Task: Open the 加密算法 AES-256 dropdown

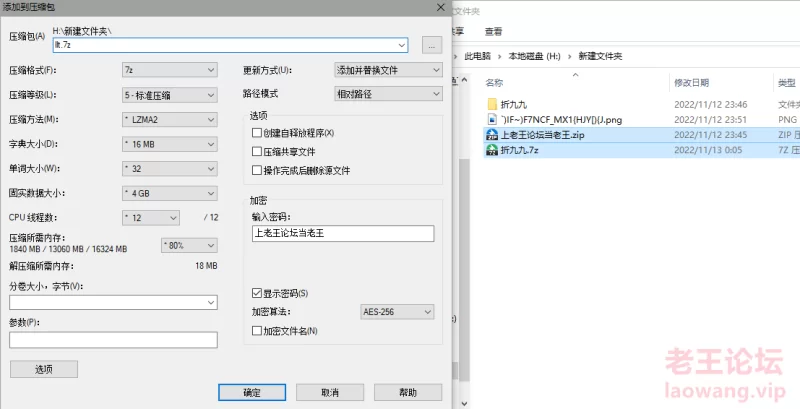Action: (397, 312)
